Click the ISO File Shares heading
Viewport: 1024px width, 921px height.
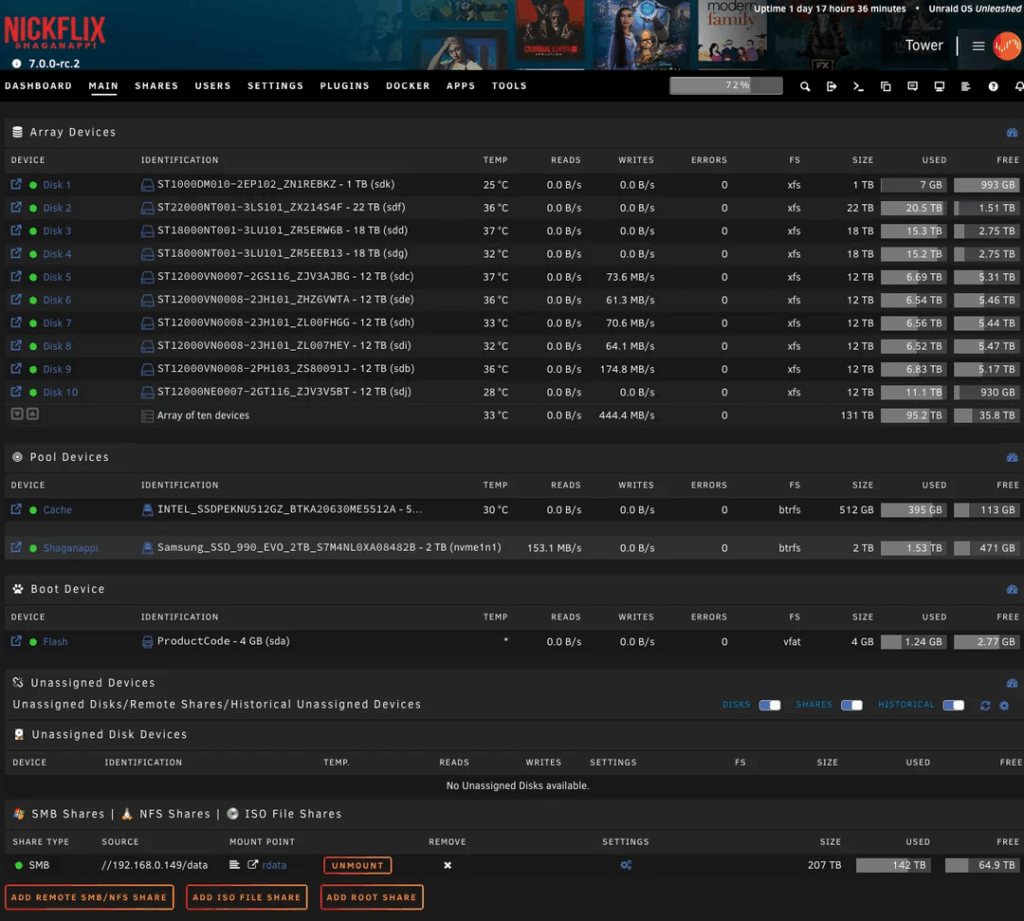[293, 814]
